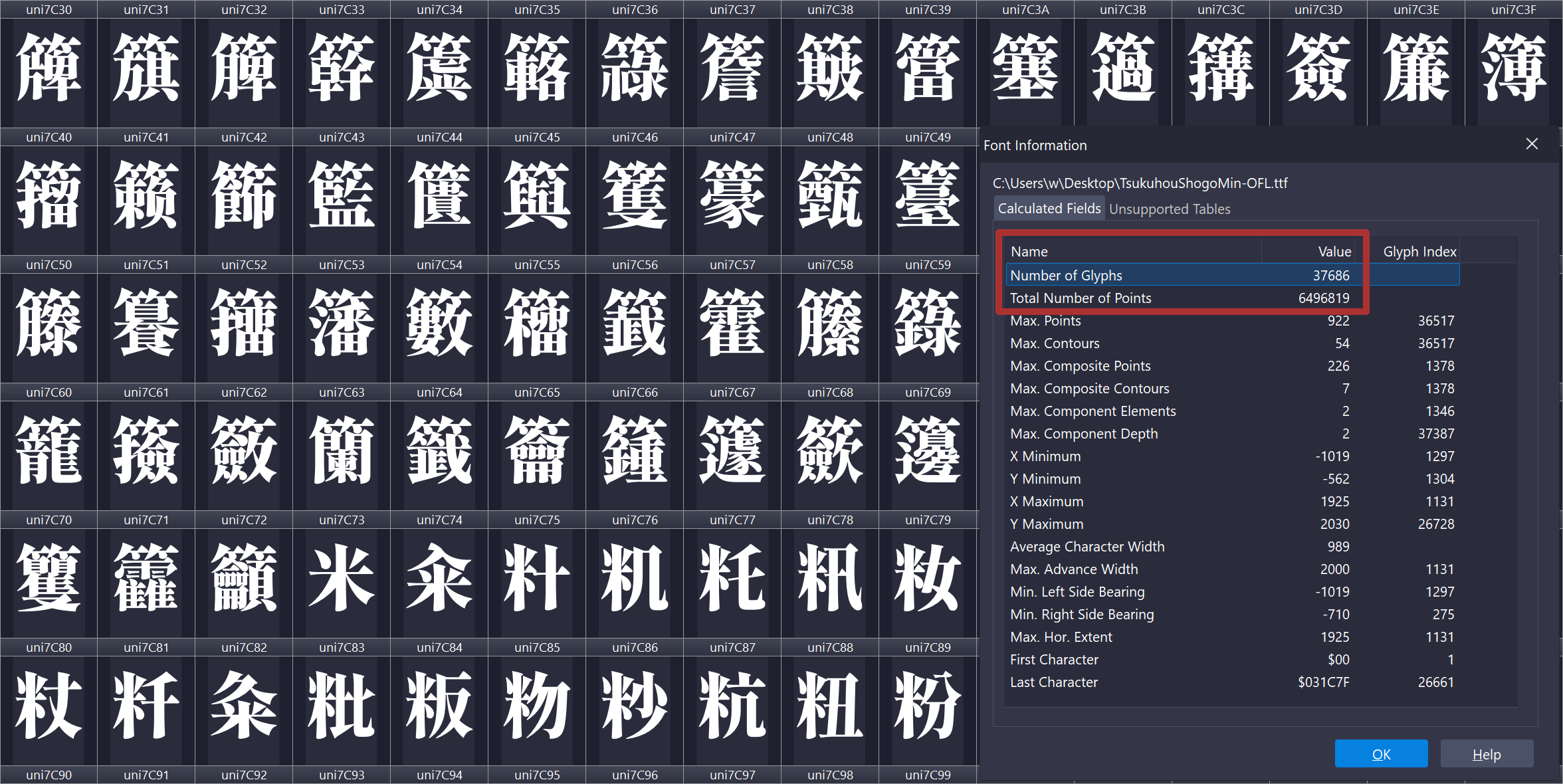Close the Font Information dialog
This screenshot has width=1563, height=784.
[x=1532, y=144]
